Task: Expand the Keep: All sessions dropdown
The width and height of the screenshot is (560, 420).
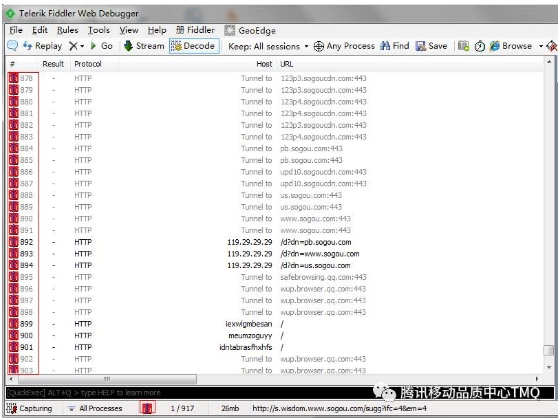Action: click(268, 46)
